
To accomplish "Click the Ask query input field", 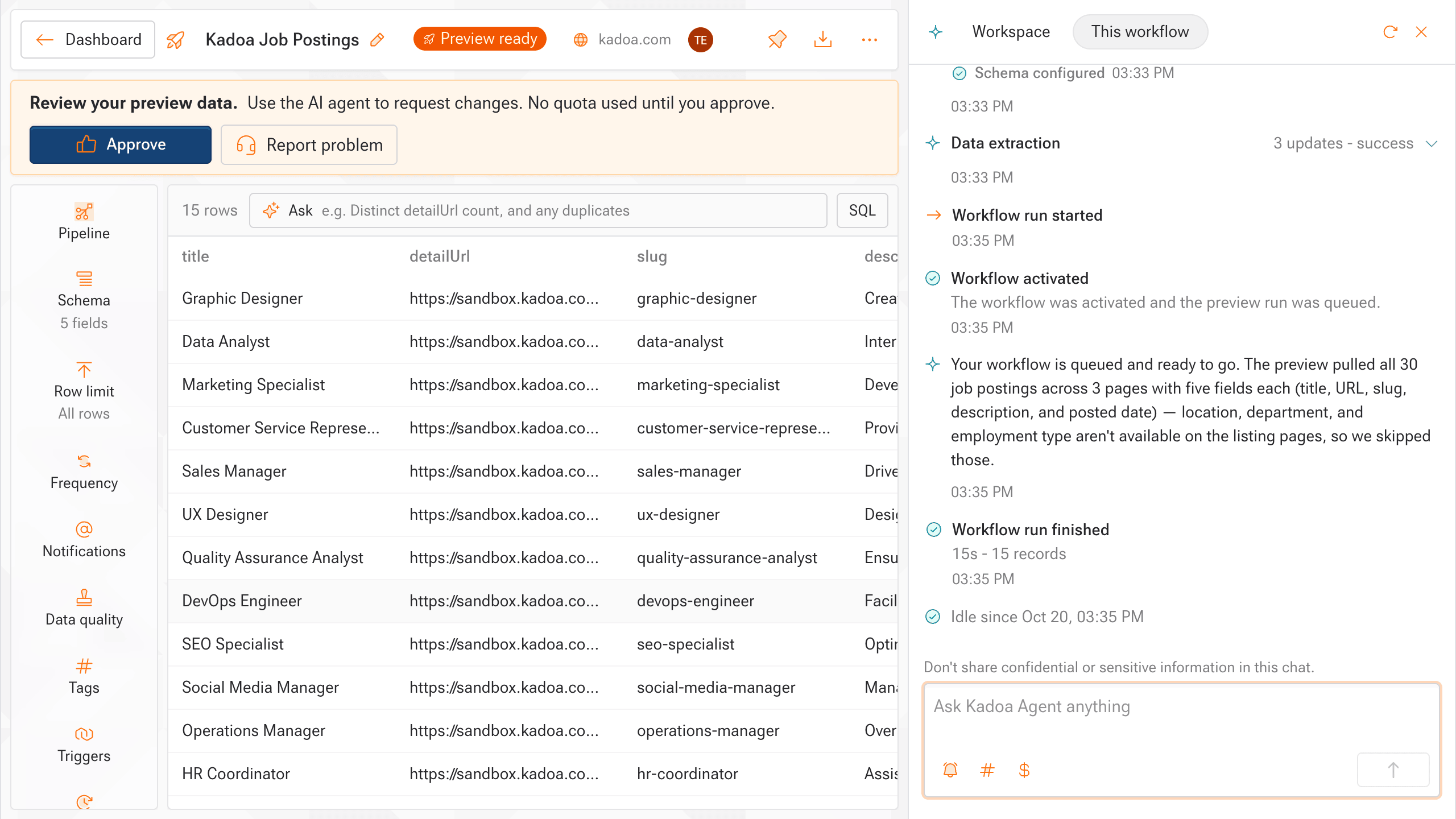I will point(538,210).
